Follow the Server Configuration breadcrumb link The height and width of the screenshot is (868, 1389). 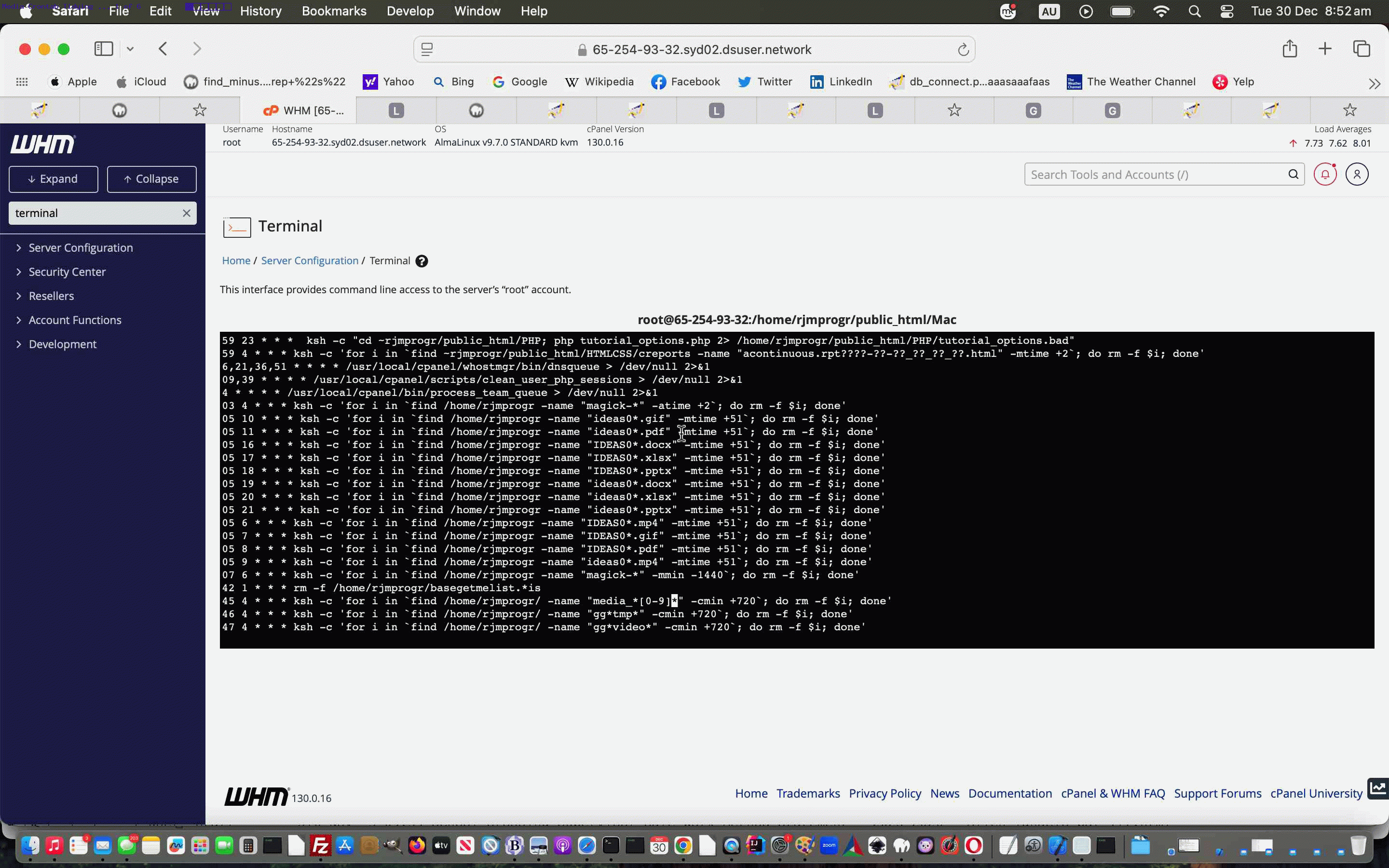click(x=309, y=260)
